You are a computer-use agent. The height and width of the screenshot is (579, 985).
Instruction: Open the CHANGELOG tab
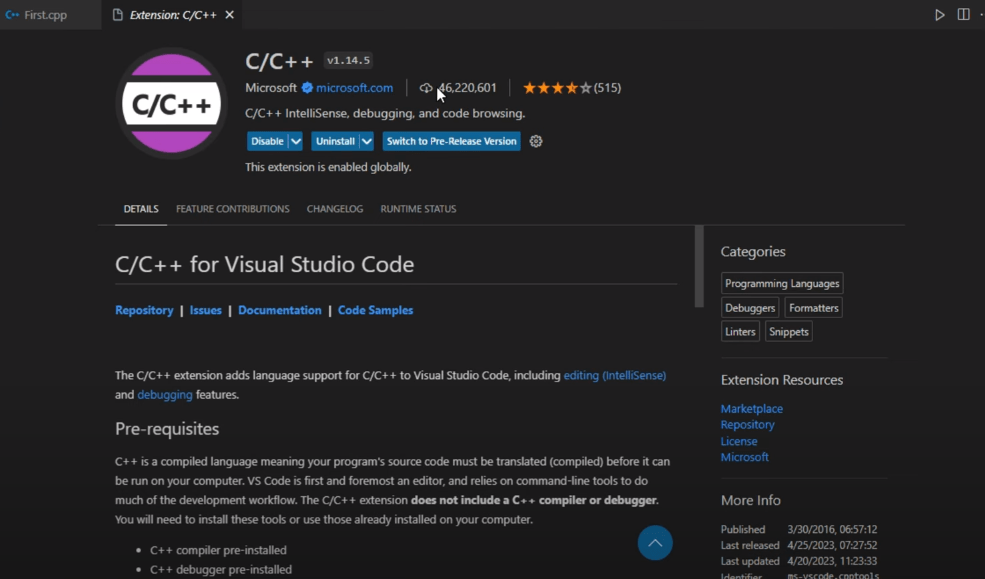335,209
